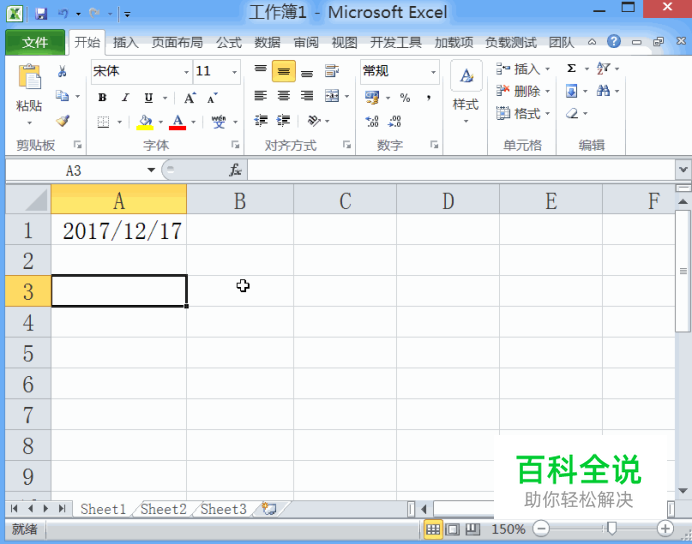Open the font size 11 dropdown
The image size is (692, 544).
coord(234,71)
